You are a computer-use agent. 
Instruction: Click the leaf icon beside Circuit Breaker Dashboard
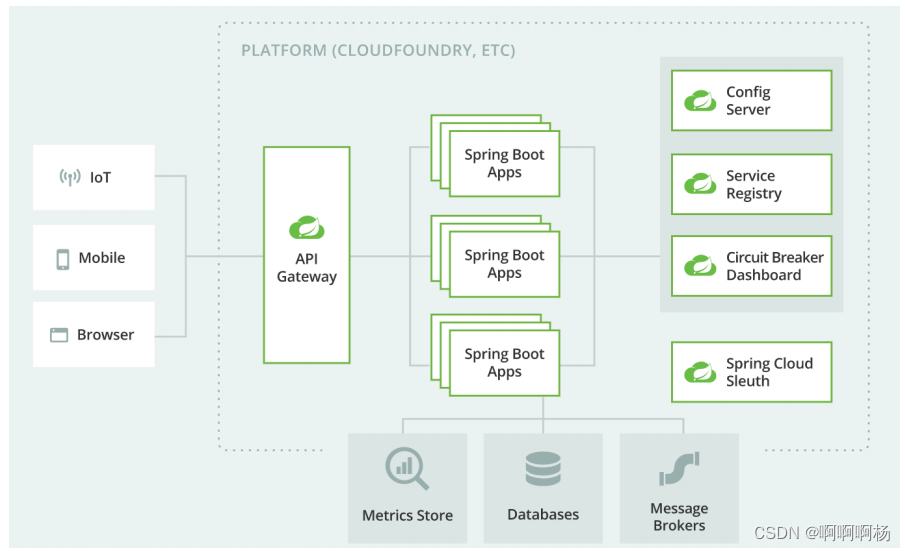tap(700, 266)
